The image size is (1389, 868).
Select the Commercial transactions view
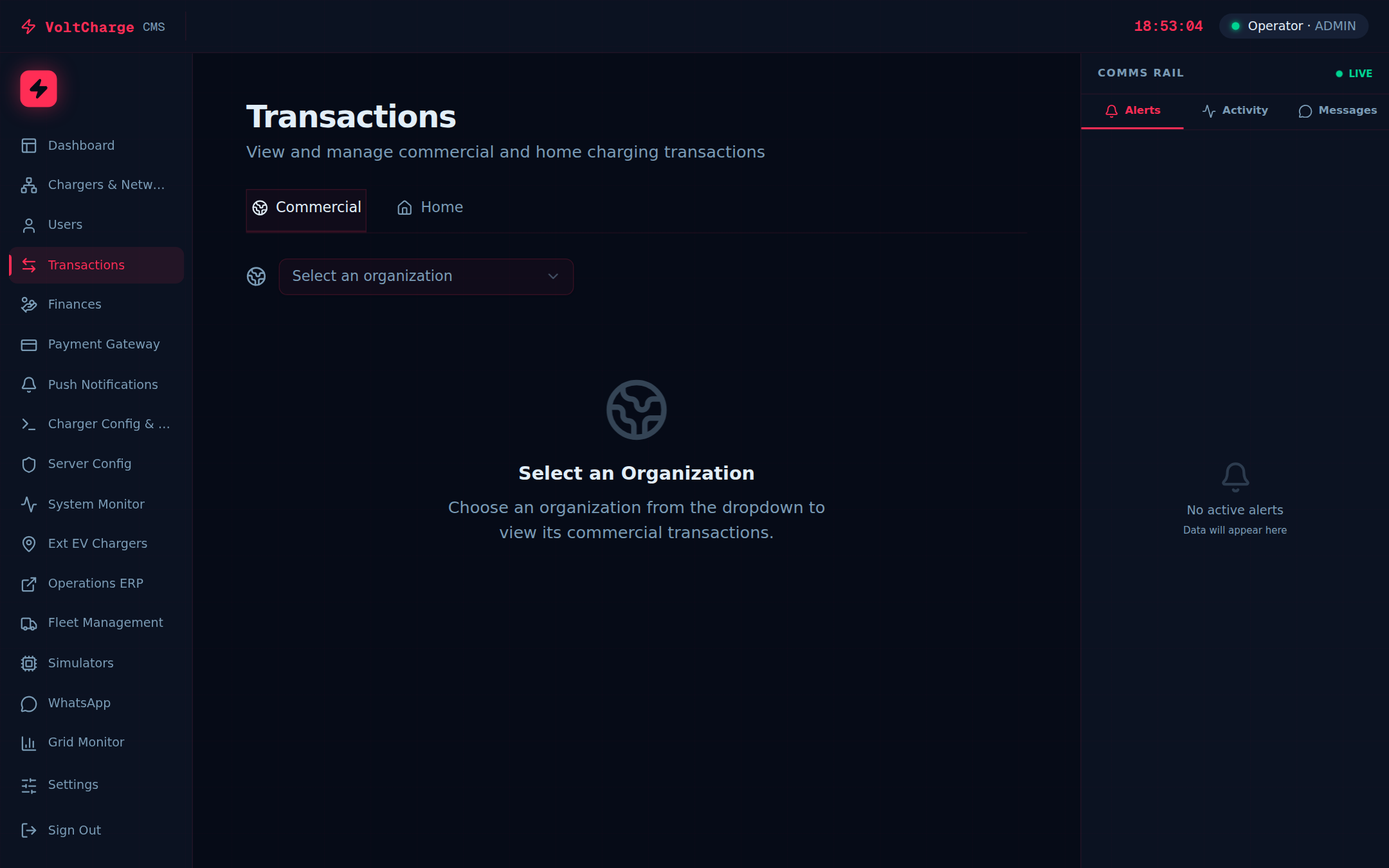(306, 207)
